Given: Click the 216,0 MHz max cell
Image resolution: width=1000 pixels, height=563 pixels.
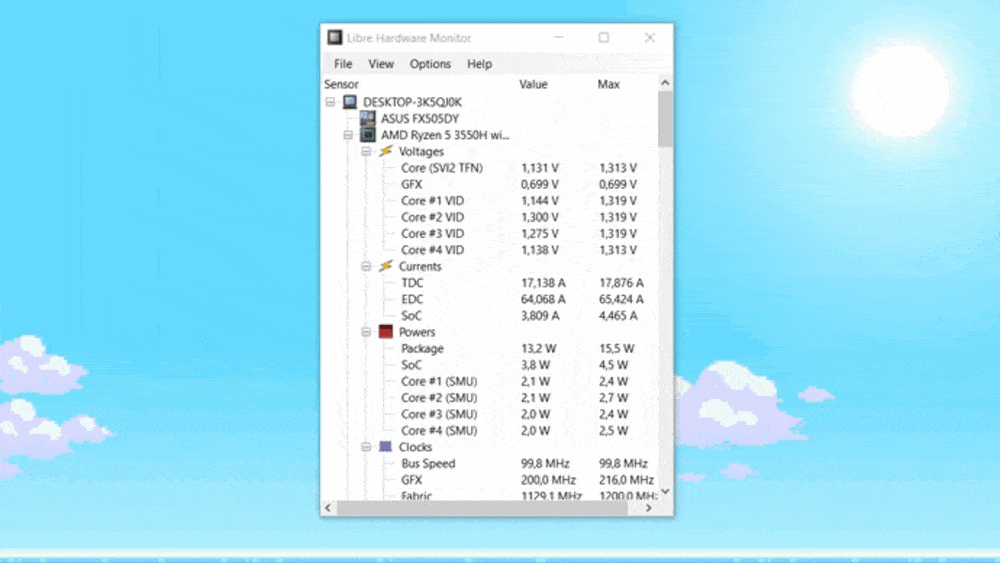Looking at the screenshot, I should (626, 480).
